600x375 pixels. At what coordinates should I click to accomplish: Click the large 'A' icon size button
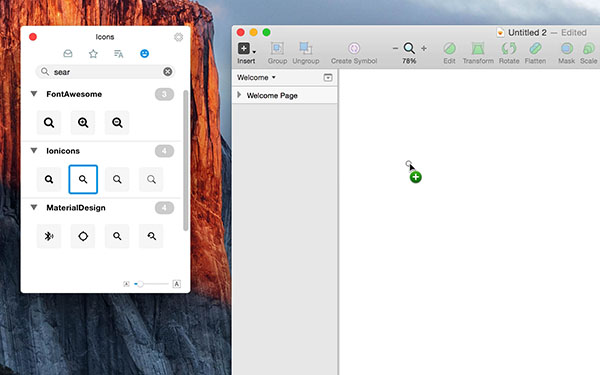tap(176, 284)
